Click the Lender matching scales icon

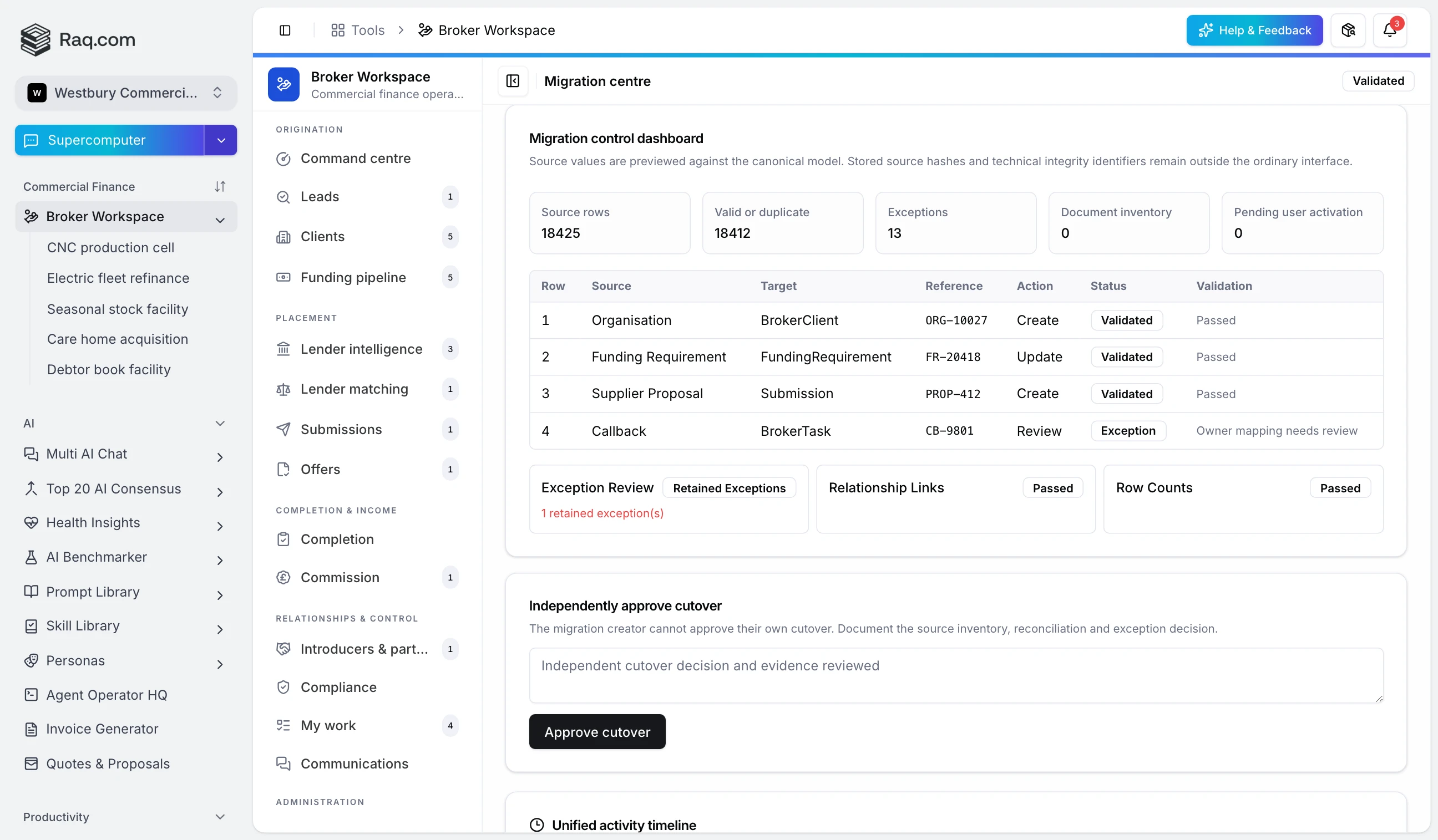pyautogui.click(x=283, y=389)
